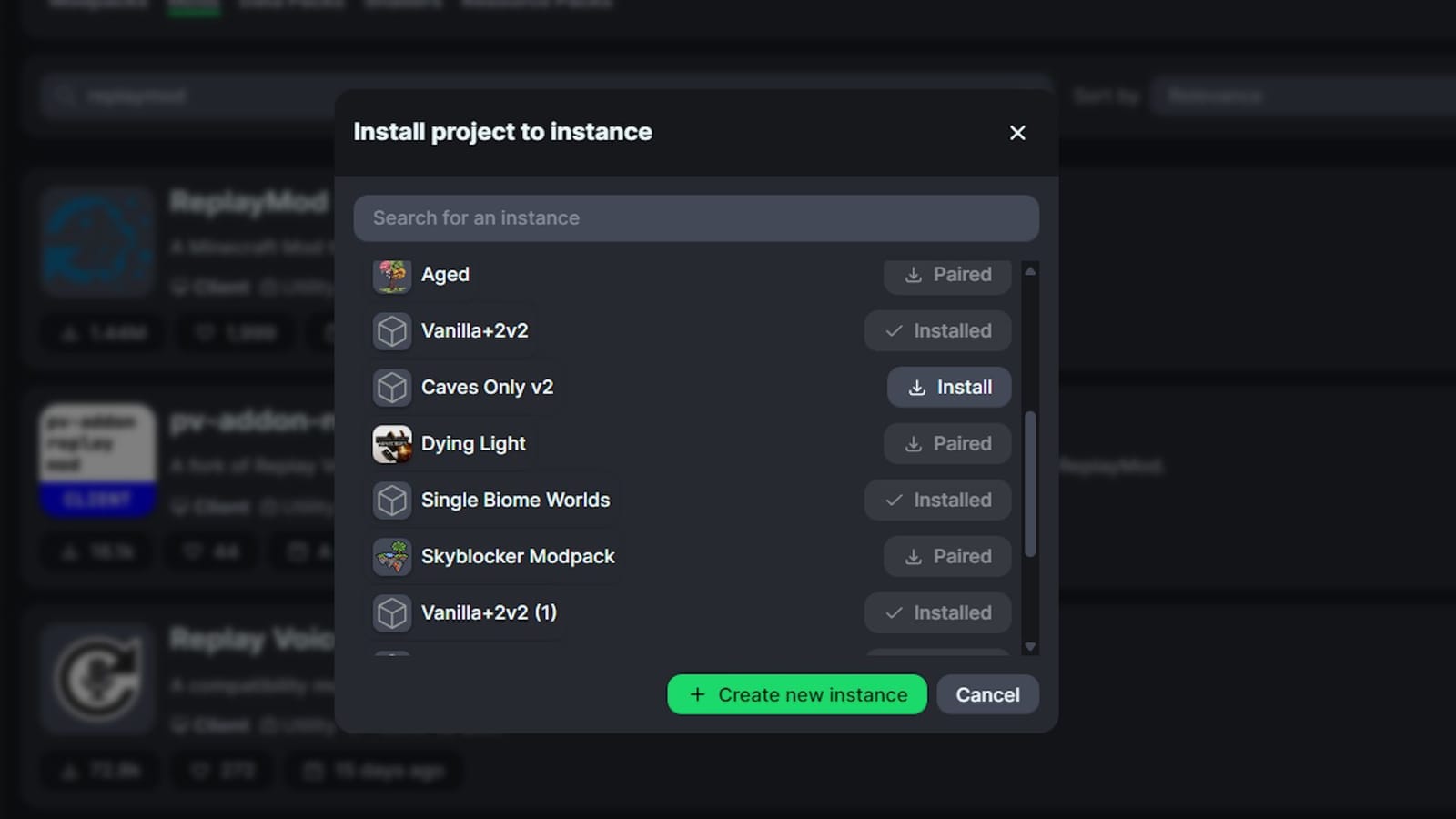Screen dimensions: 1456x819
Task: Install project to Caves Only v2
Action: pyautogui.click(x=949, y=388)
